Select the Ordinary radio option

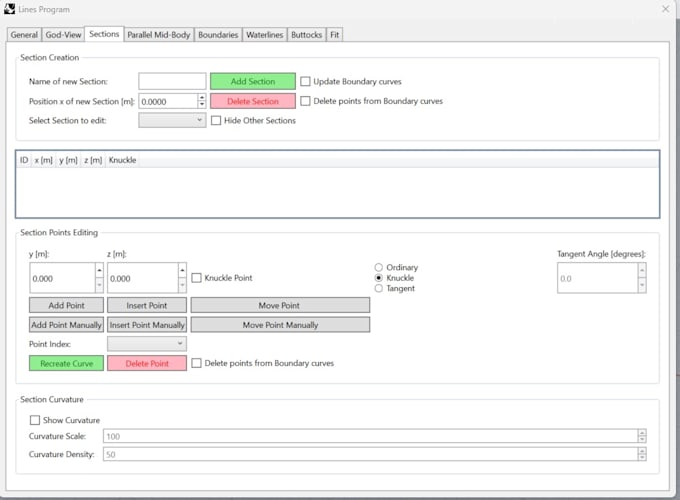pyautogui.click(x=379, y=267)
